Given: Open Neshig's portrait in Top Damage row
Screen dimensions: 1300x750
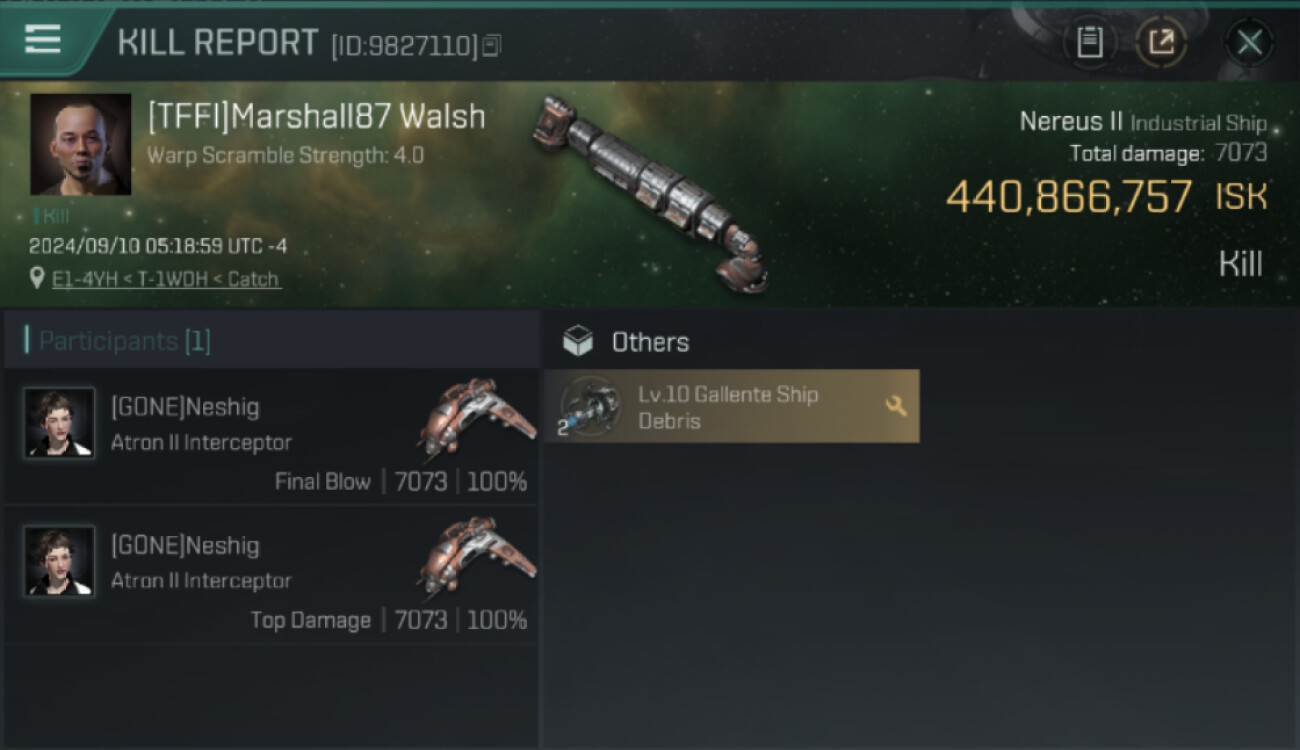Looking at the screenshot, I should [60, 561].
